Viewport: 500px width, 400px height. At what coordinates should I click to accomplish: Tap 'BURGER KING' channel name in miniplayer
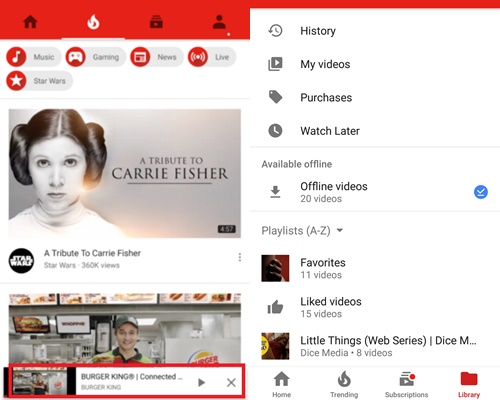pos(101,387)
